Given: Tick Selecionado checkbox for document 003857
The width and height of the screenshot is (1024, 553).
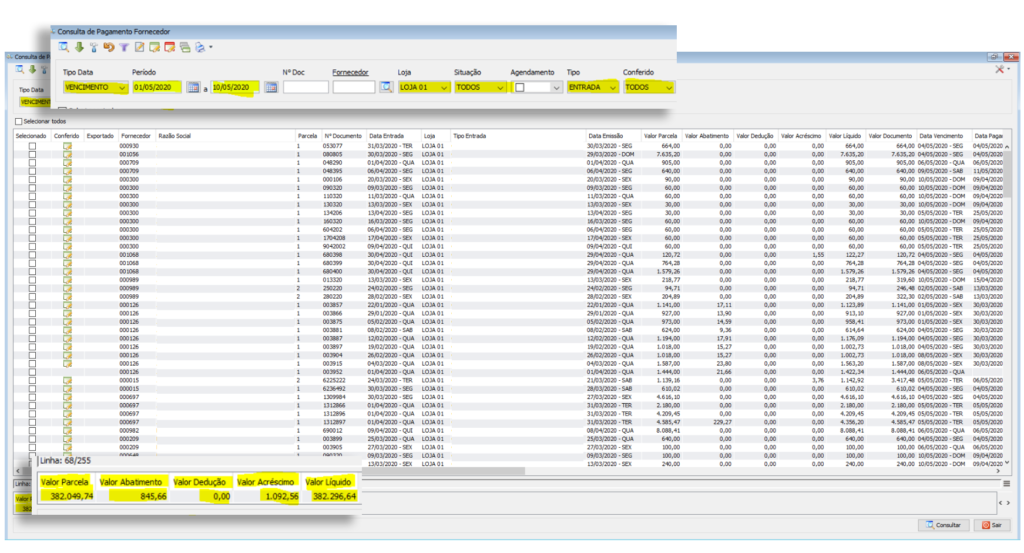Looking at the screenshot, I should tap(32, 305).
